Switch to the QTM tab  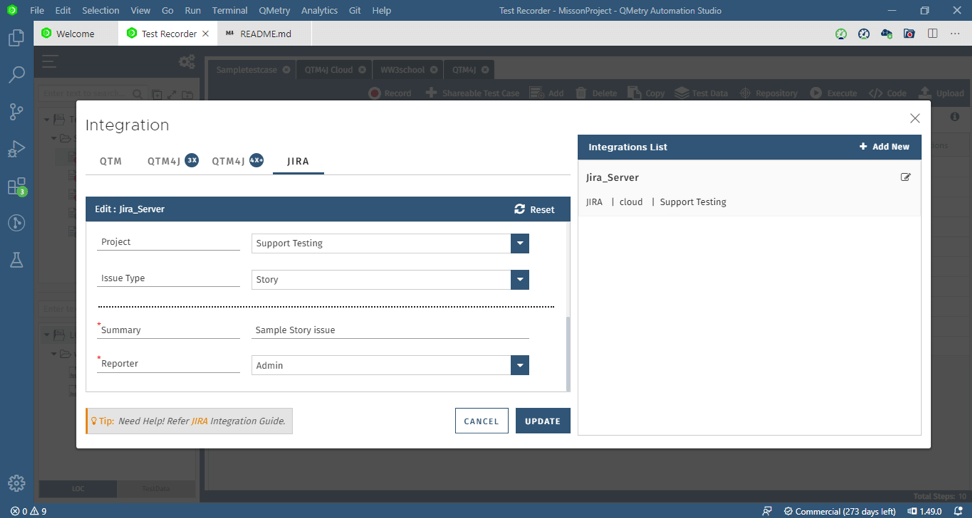point(111,161)
